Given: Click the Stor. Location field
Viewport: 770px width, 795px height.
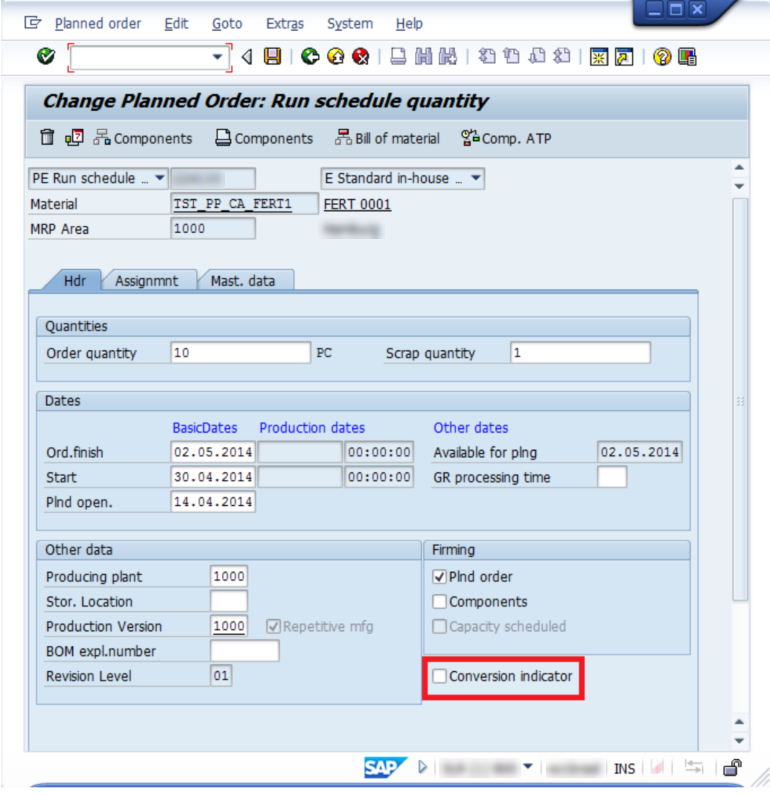Looking at the screenshot, I should (229, 601).
